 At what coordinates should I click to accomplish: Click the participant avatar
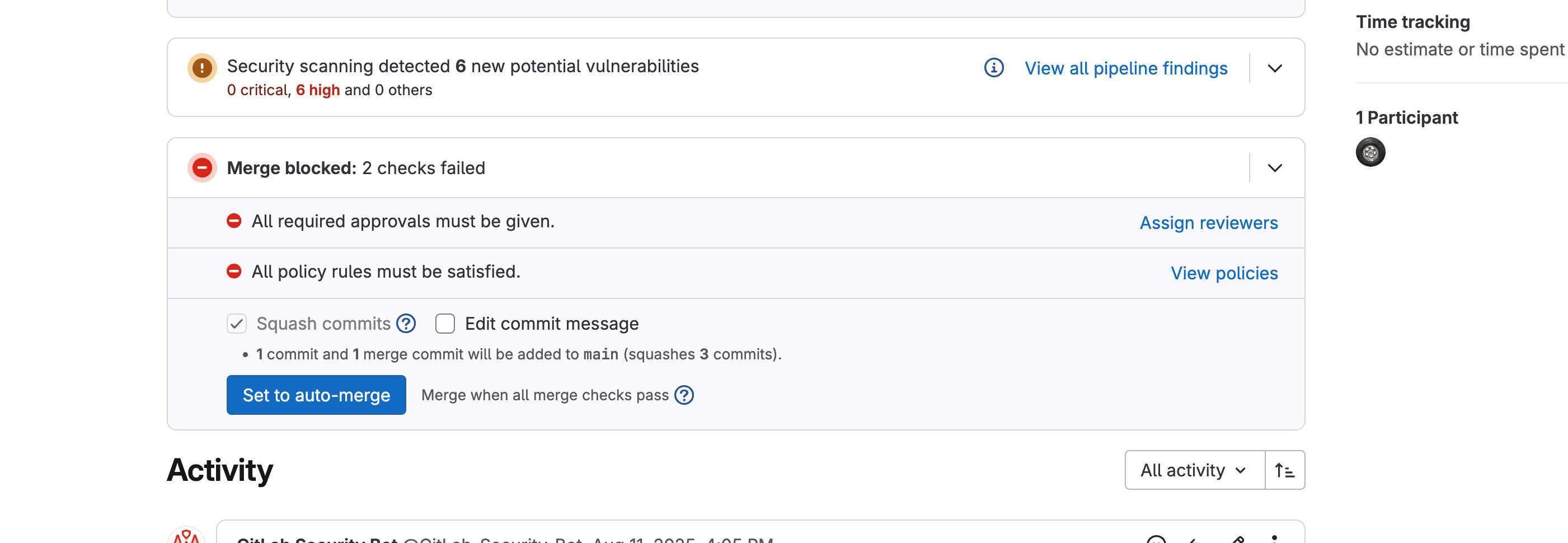[1370, 152]
